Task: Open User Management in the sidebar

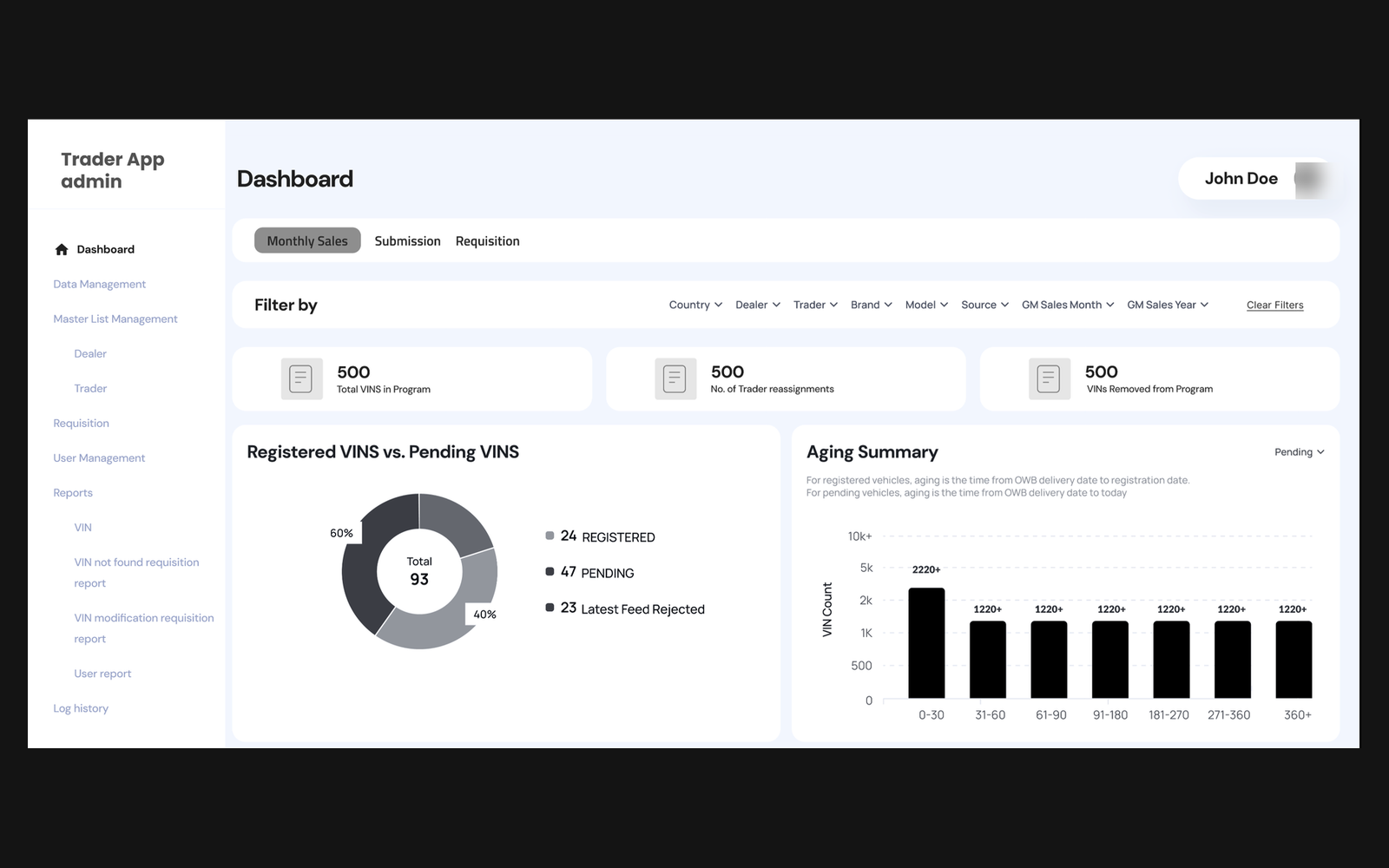Action: click(99, 458)
